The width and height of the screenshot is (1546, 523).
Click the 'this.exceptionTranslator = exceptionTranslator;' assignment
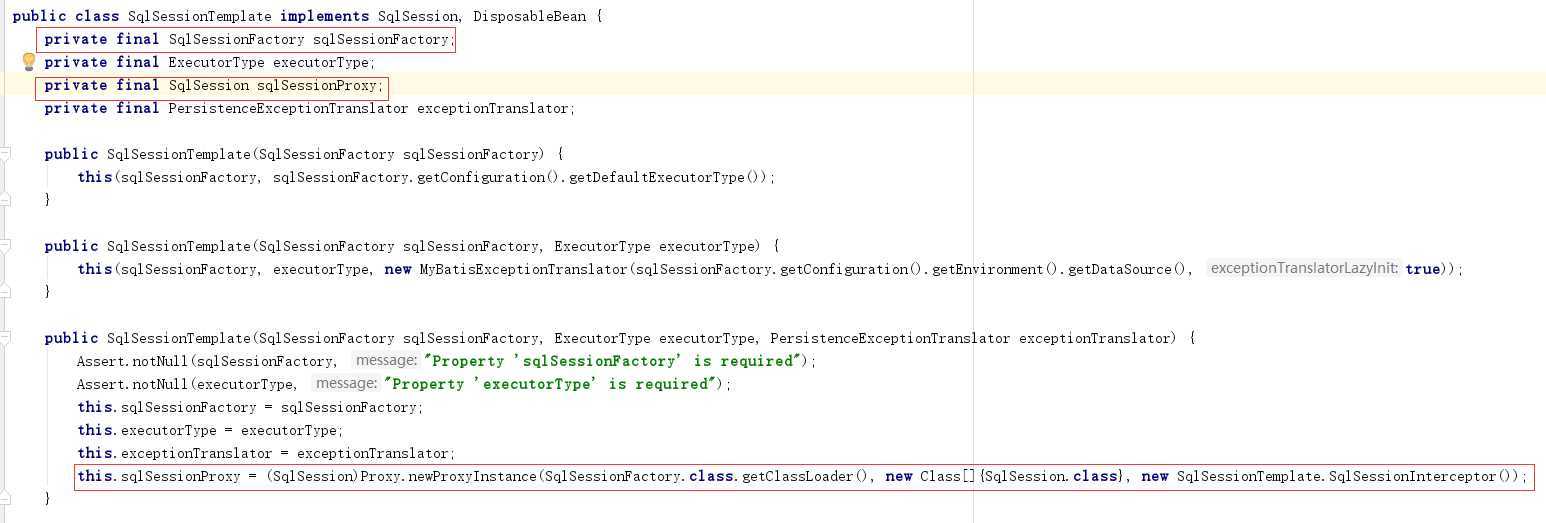(266, 454)
